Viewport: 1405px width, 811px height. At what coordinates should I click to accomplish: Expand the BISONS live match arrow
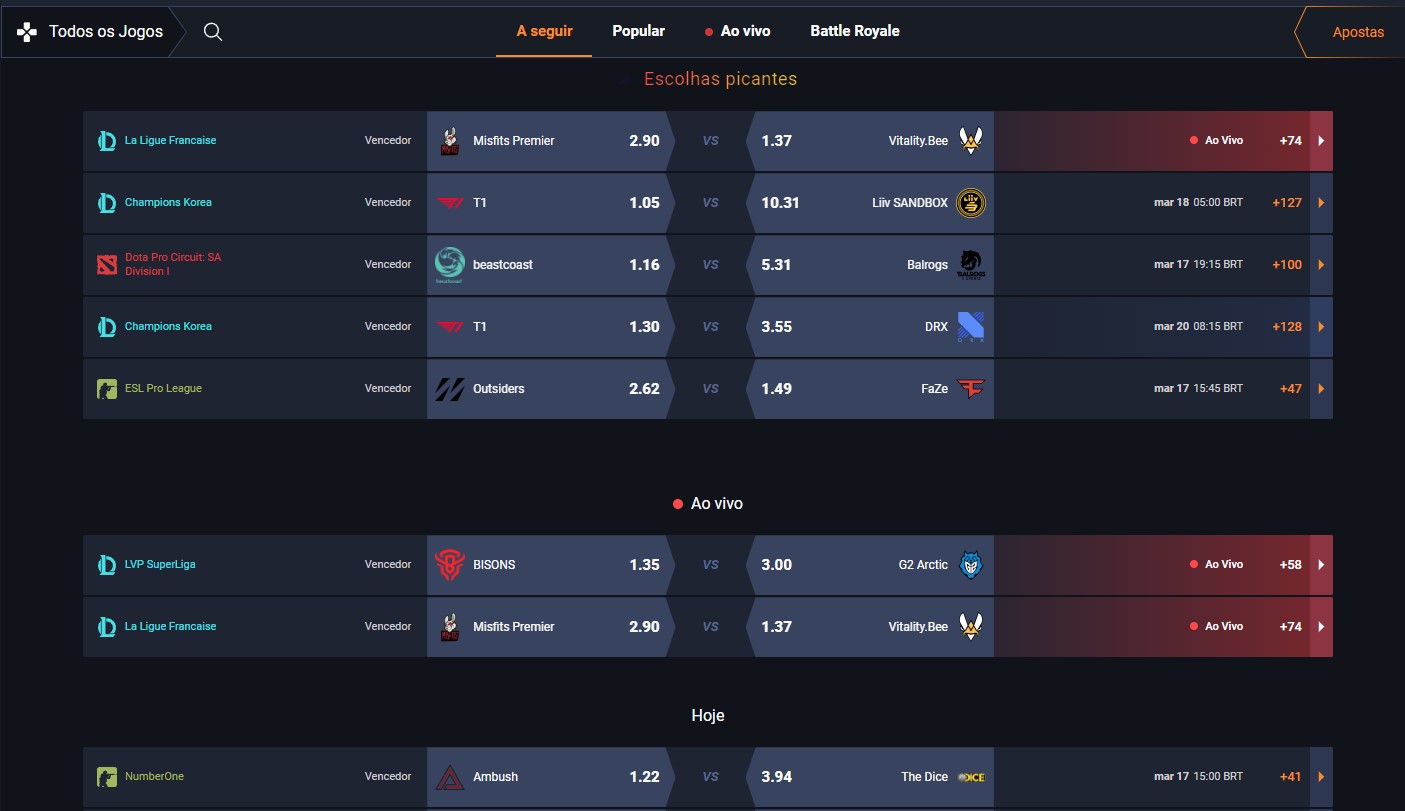(x=1320, y=564)
